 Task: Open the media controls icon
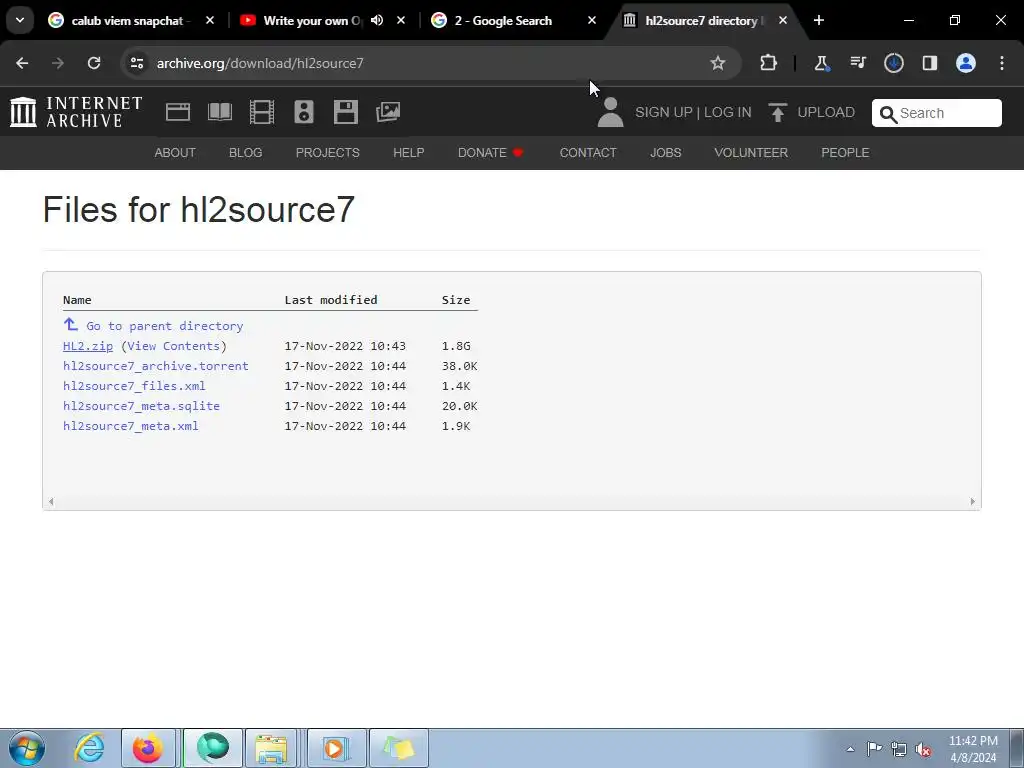[x=858, y=63]
